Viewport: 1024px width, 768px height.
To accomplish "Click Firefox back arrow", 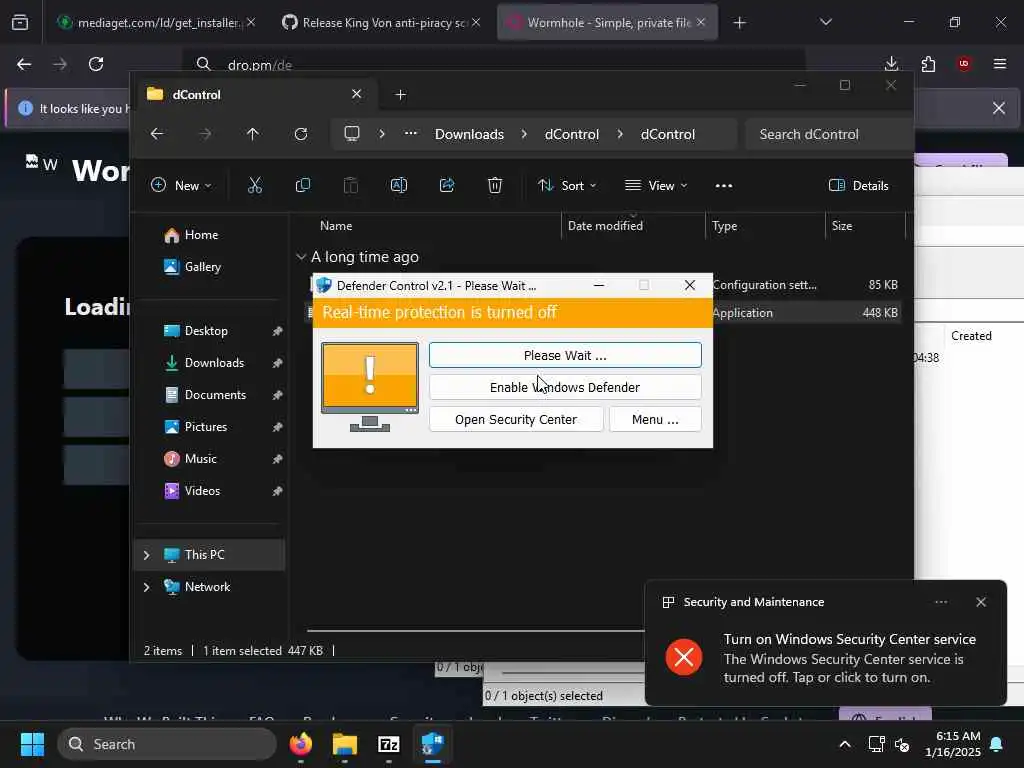I will [24, 64].
